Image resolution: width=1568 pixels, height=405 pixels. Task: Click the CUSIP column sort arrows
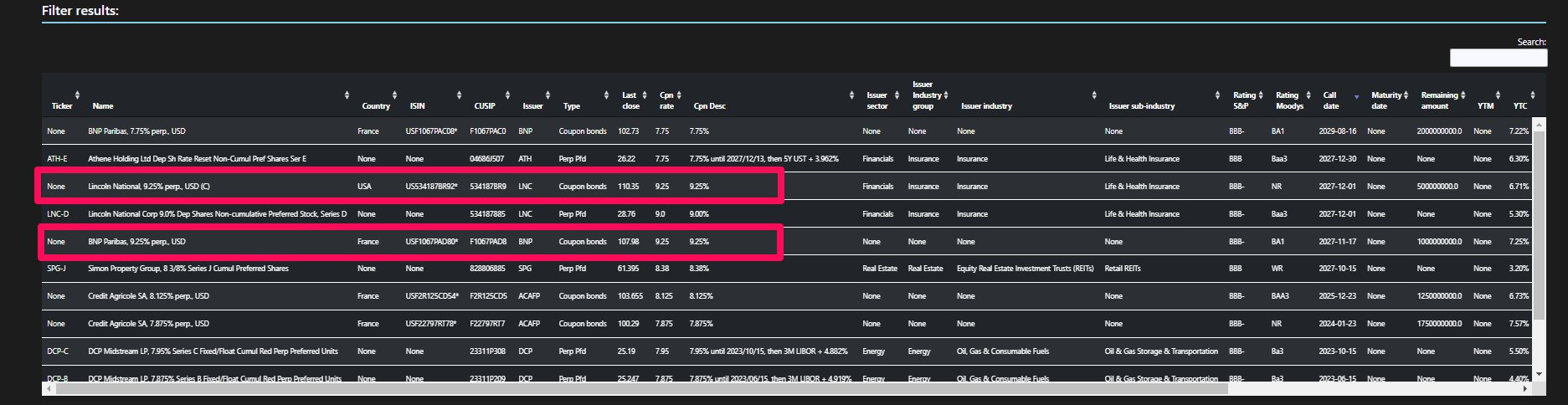(510, 95)
